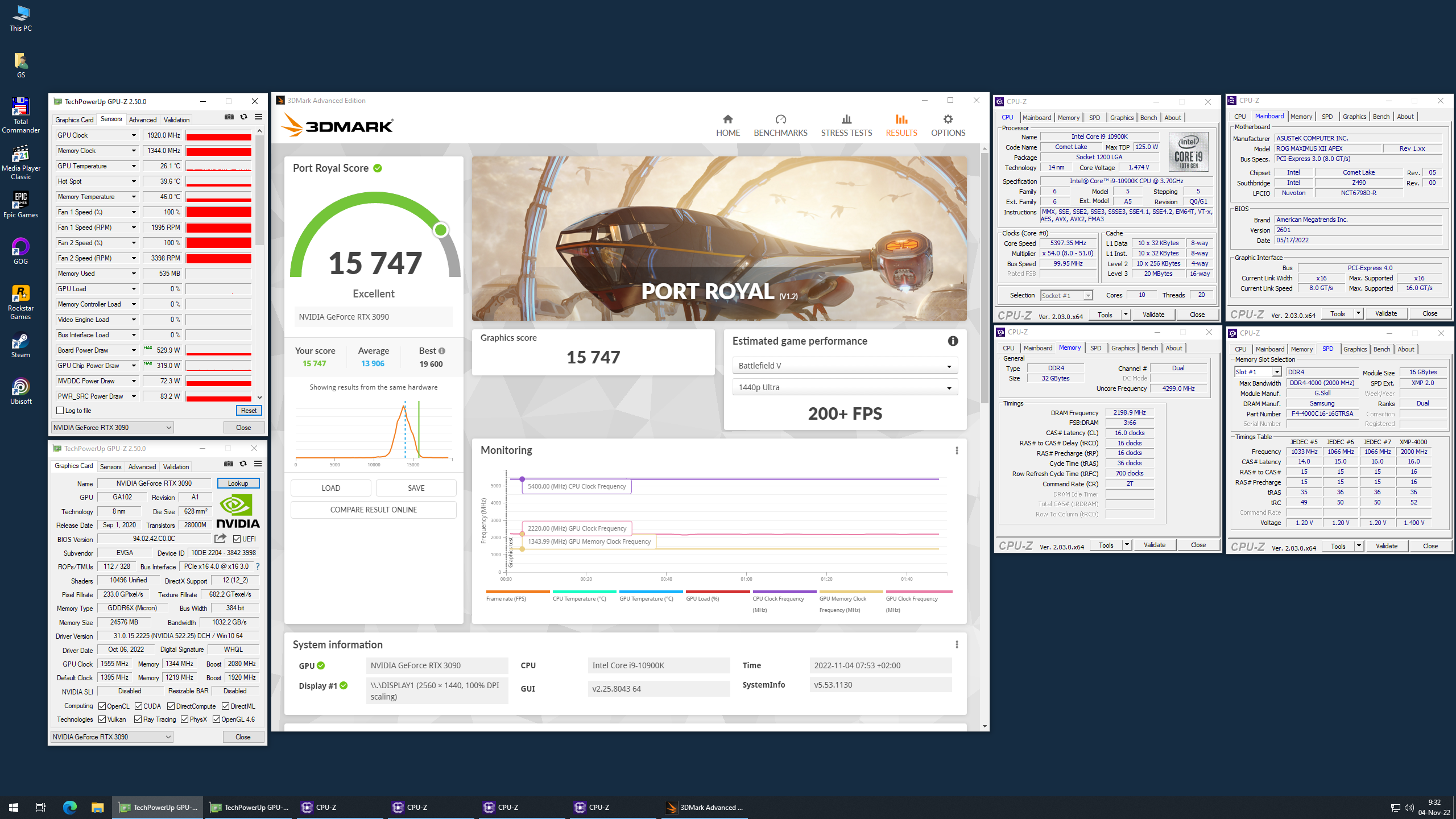1456x819 pixels.
Task: Open Mainboard tab in CPU-Z SPD window
Action: click(x=1269, y=349)
